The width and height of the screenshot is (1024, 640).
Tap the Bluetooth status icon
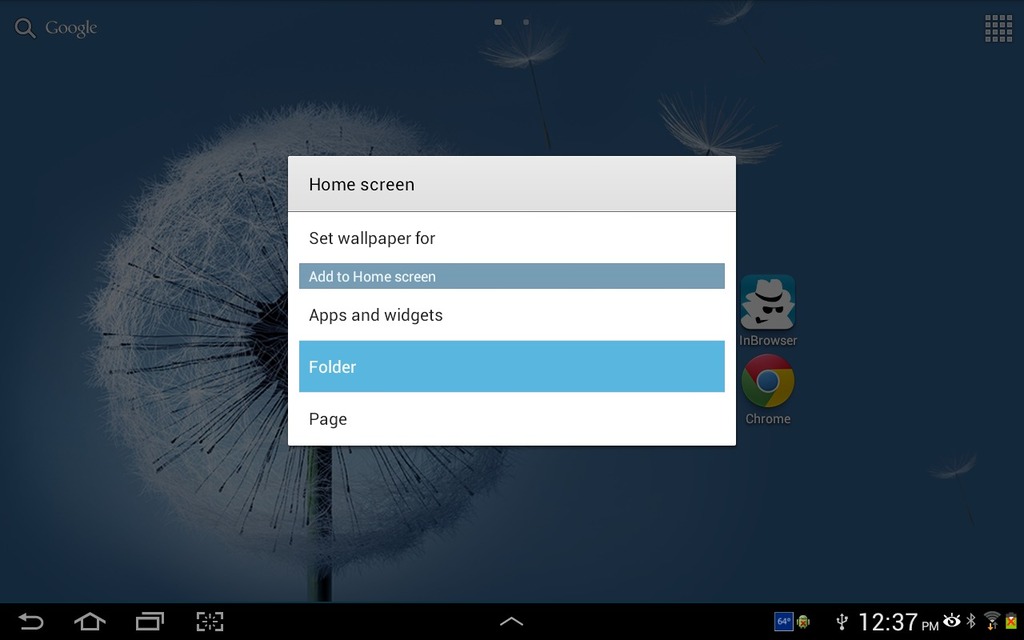pos(971,620)
